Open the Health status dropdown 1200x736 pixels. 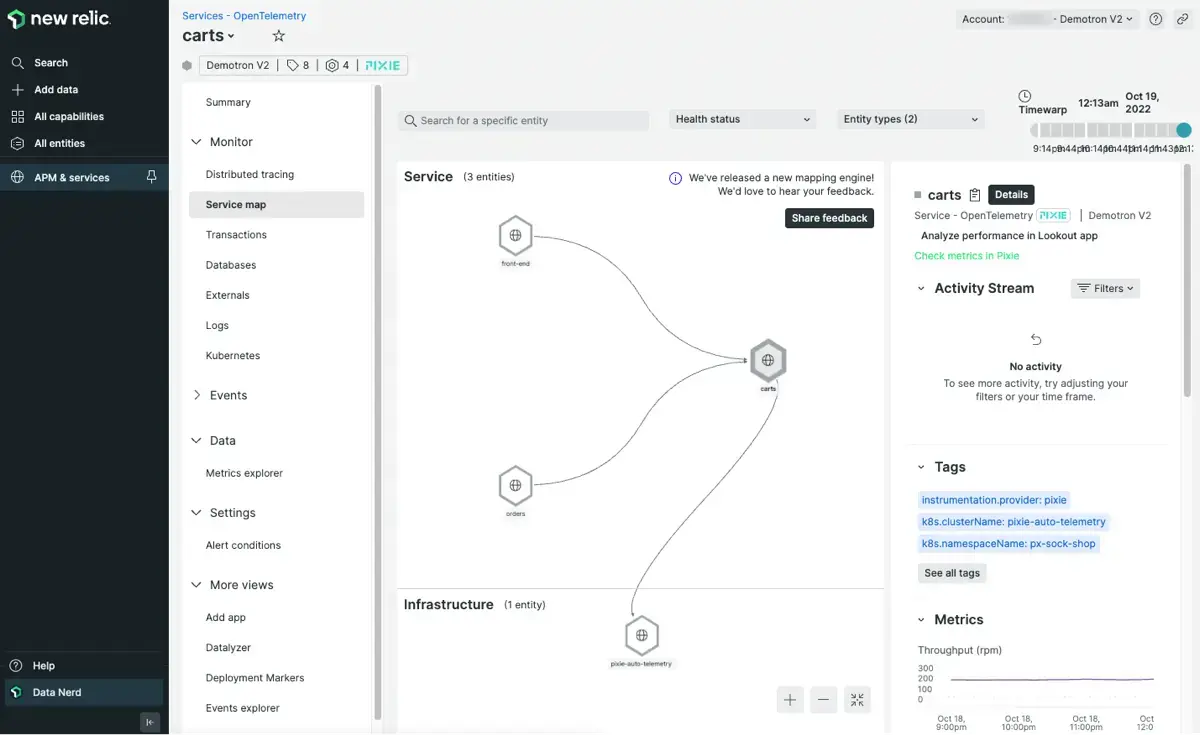(742, 119)
